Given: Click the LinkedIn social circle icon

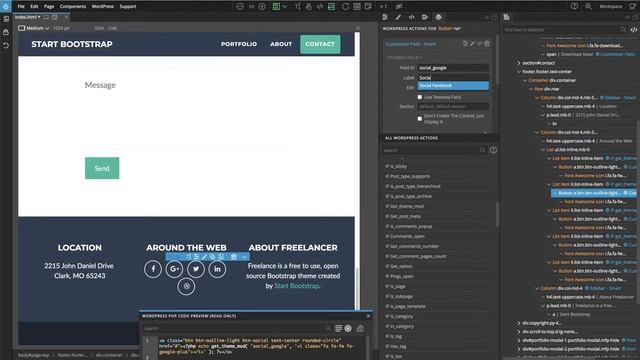Looking at the screenshot, I should [x=217, y=269].
